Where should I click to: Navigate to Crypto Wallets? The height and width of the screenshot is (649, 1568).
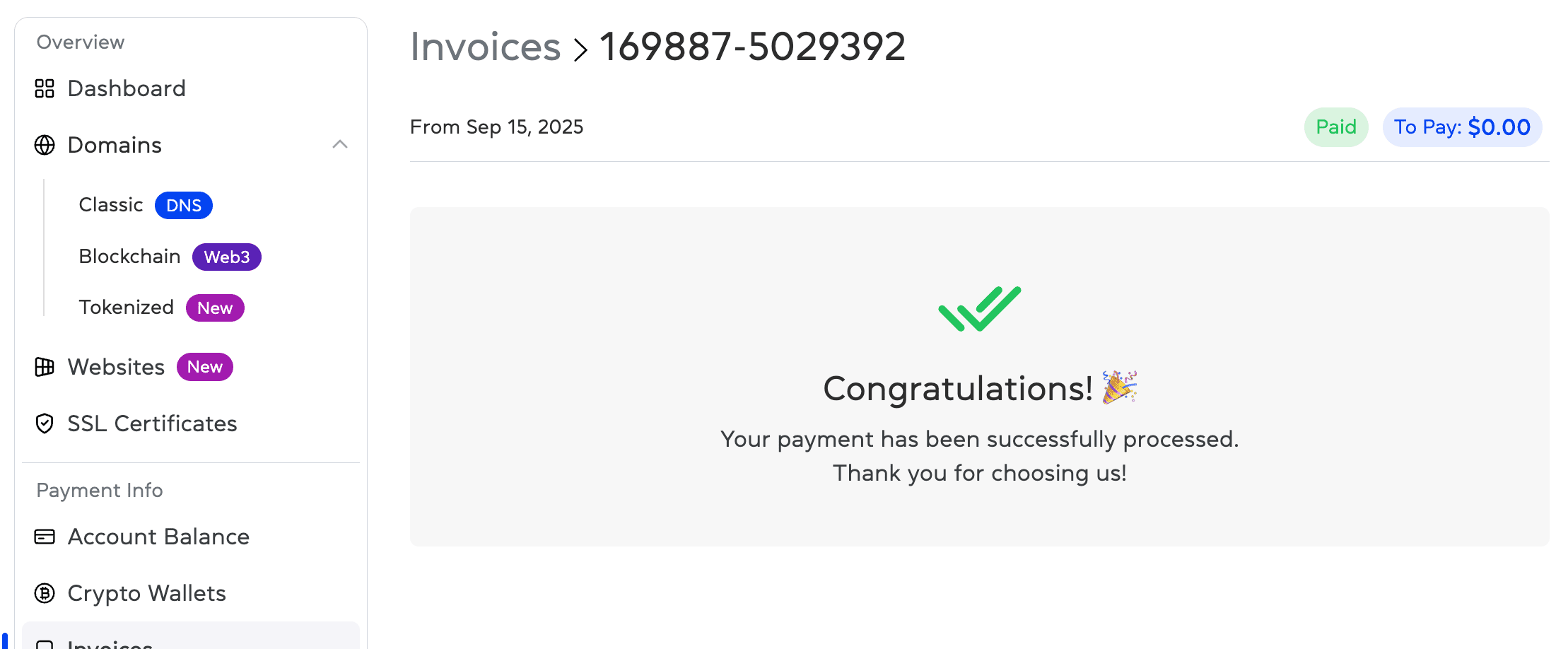tap(146, 593)
